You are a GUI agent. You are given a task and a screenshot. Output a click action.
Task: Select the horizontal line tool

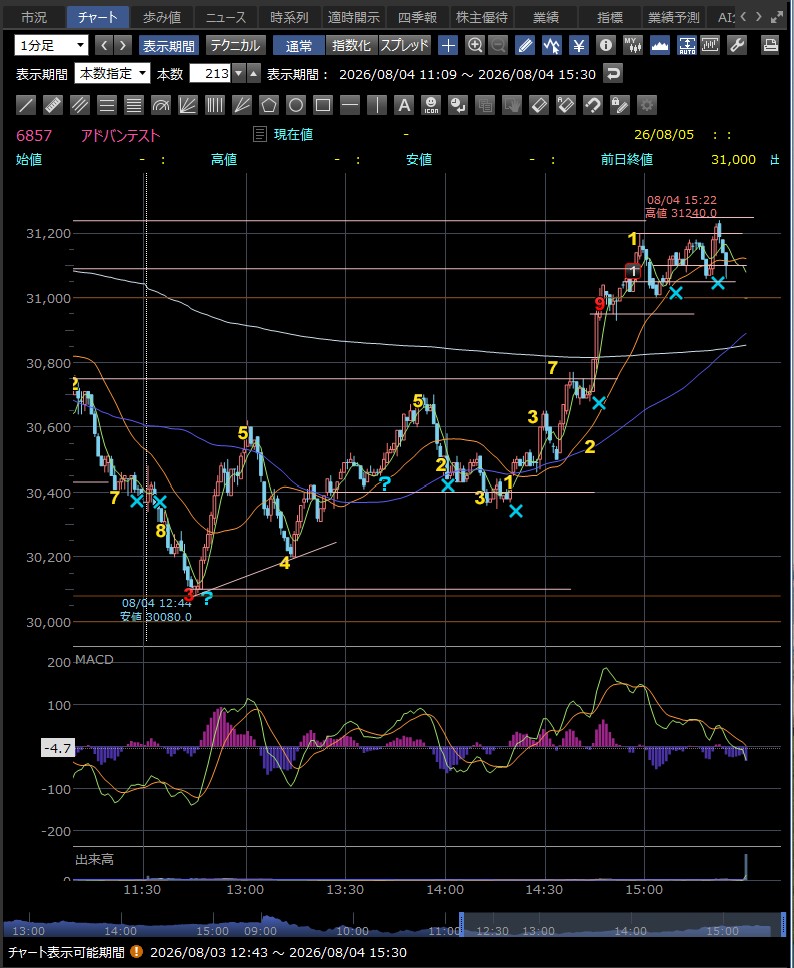point(349,105)
